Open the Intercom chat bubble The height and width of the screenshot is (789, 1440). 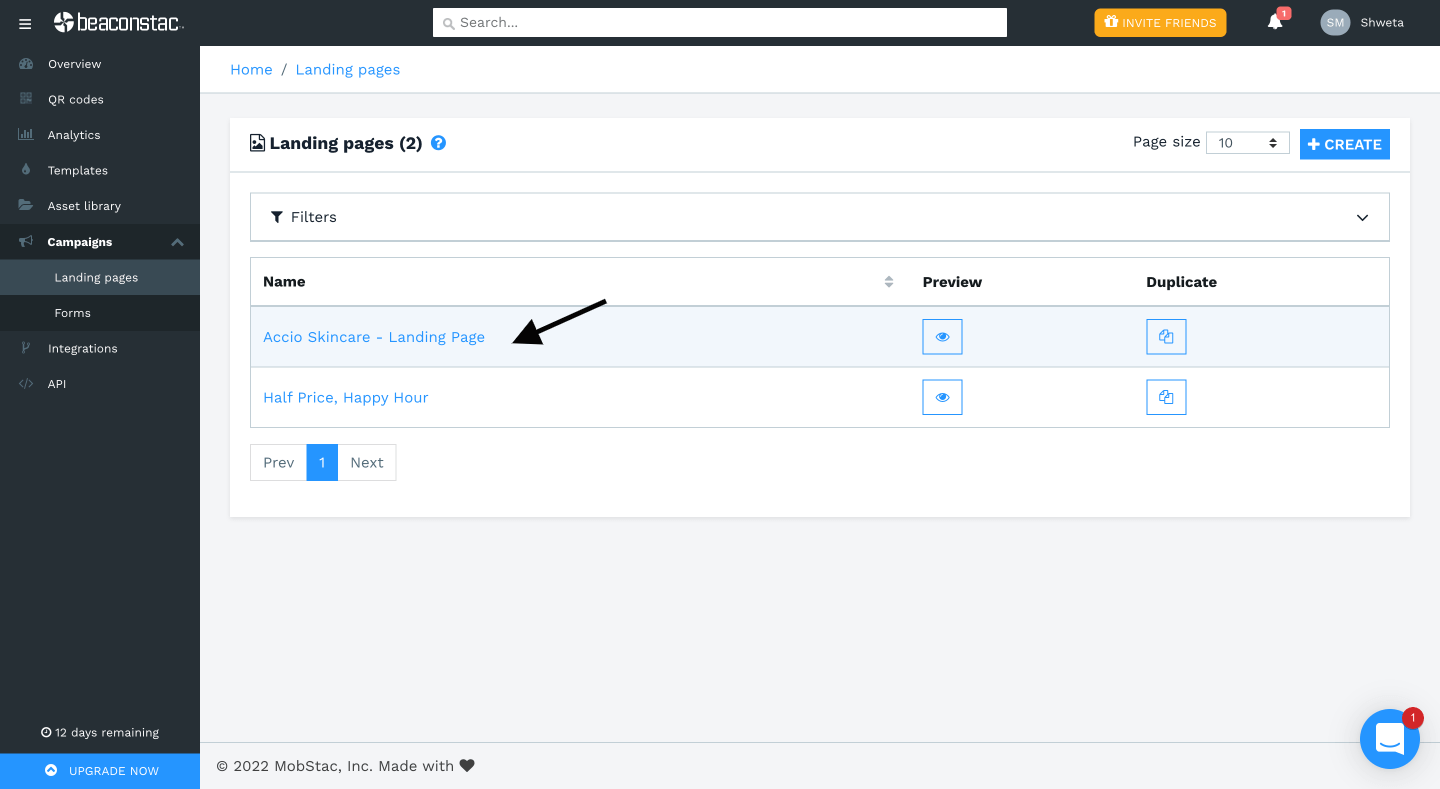[x=1390, y=739]
